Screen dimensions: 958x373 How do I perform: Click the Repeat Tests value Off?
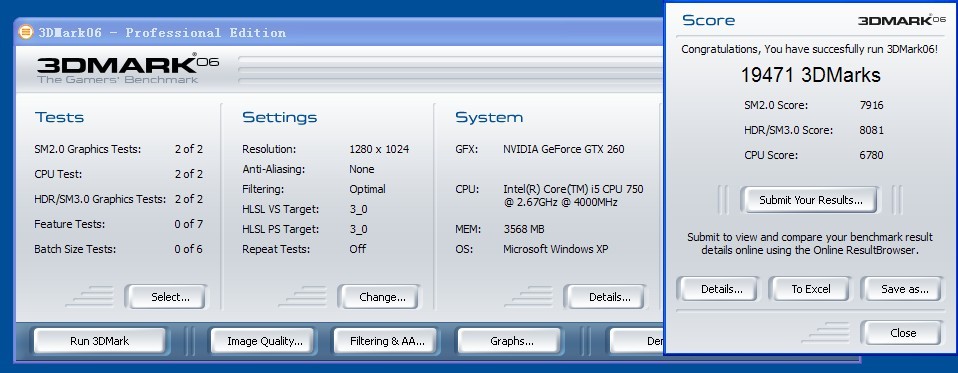[x=357, y=249]
